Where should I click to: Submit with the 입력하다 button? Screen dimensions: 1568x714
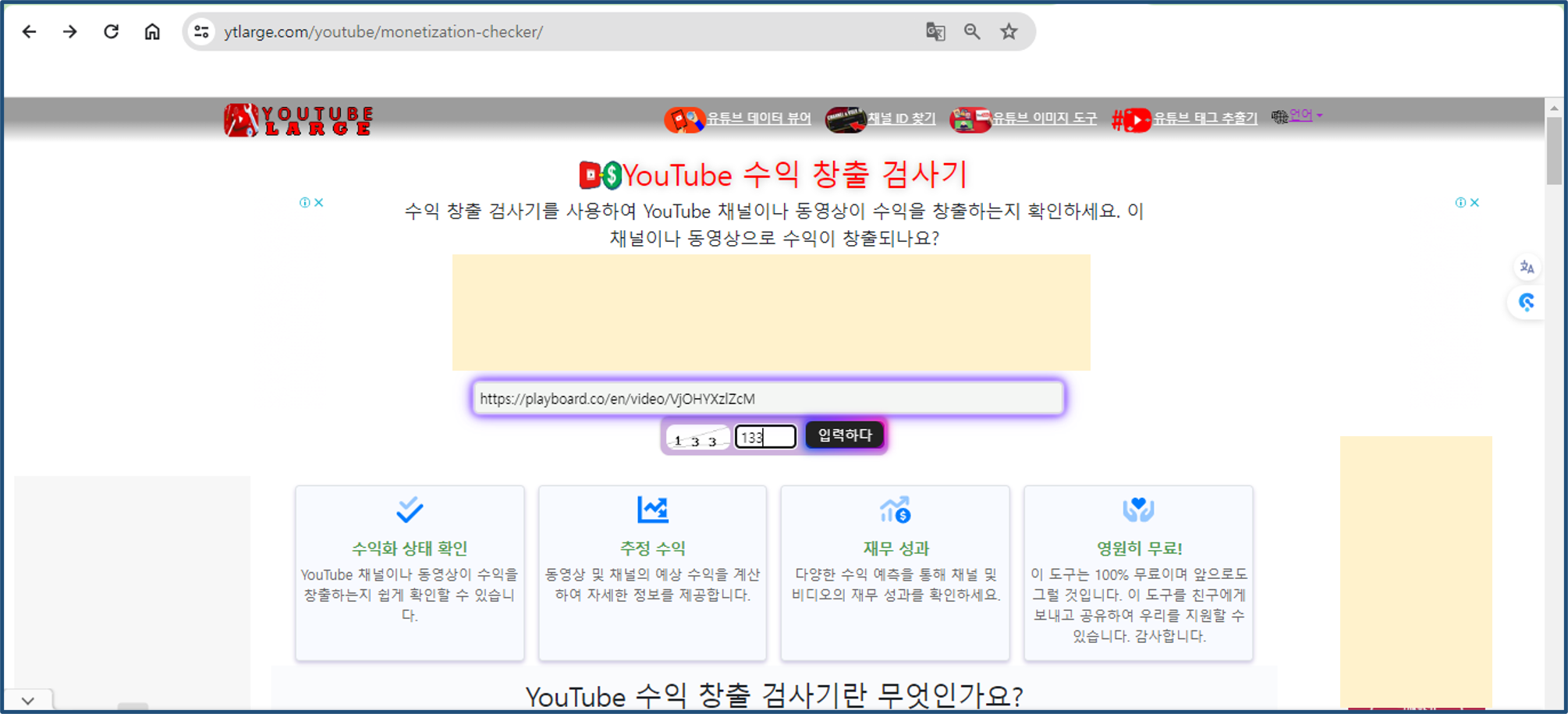[845, 435]
